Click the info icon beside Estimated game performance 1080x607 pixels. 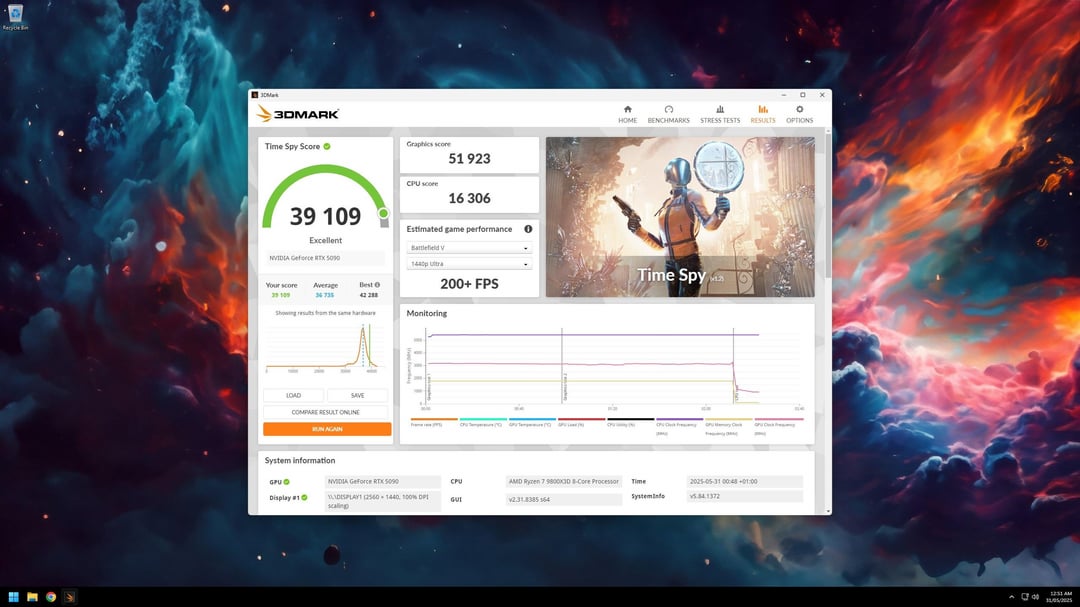pyautogui.click(x=528, y=229)
